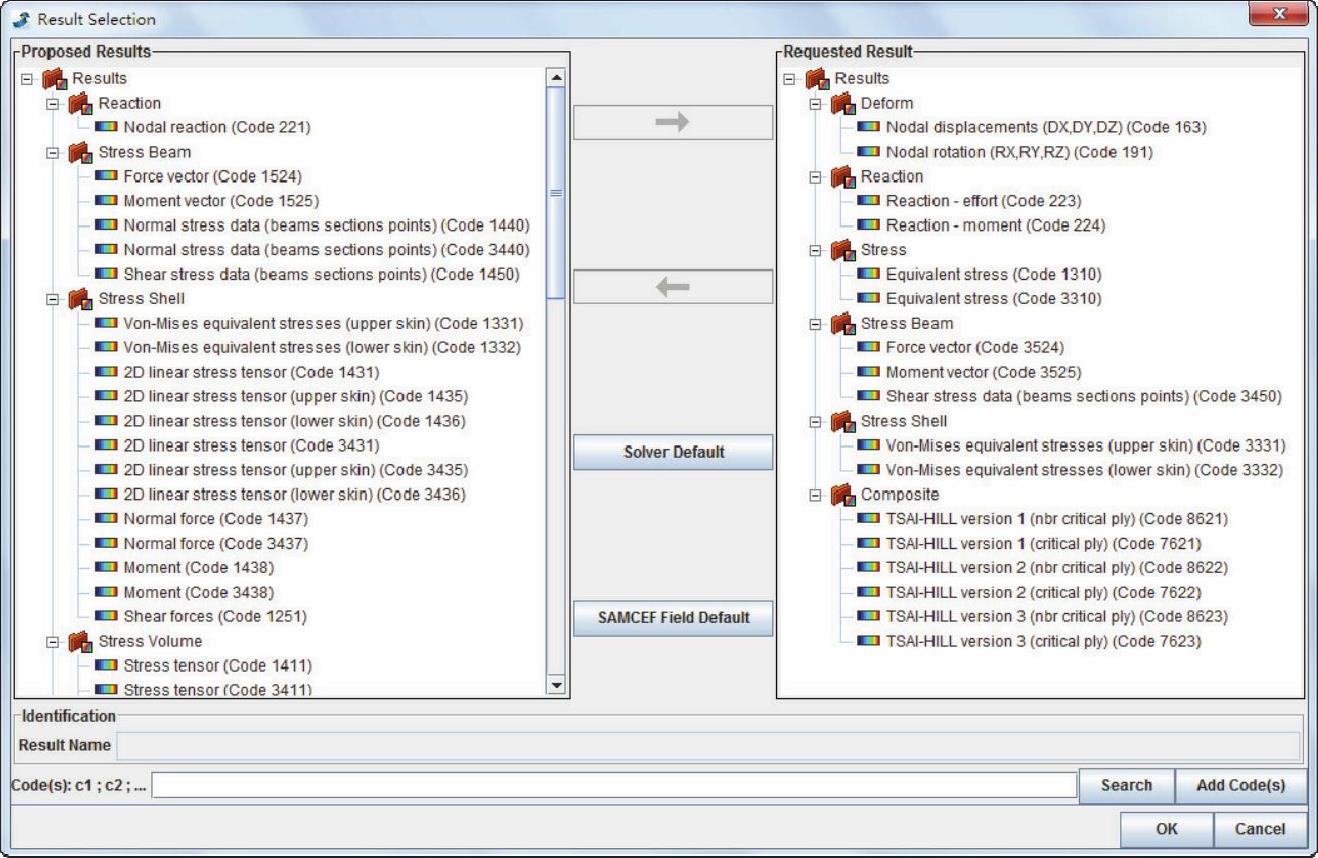The image size is (1318, 858).
Task: Click the Add Code(s) button
Action: (1240, 786)
